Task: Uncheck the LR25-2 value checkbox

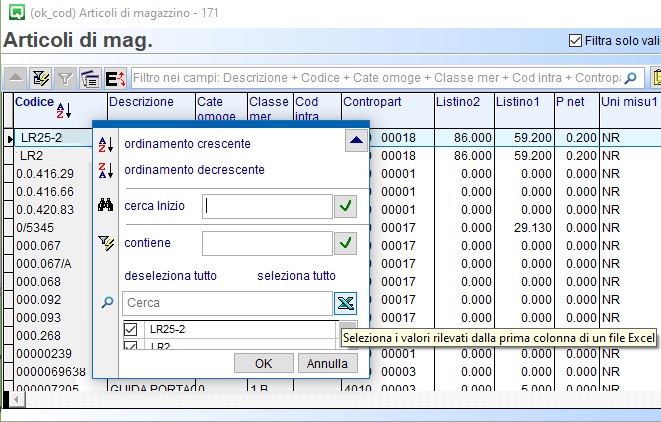Action: pyautogui.click(x=130, y=329)
